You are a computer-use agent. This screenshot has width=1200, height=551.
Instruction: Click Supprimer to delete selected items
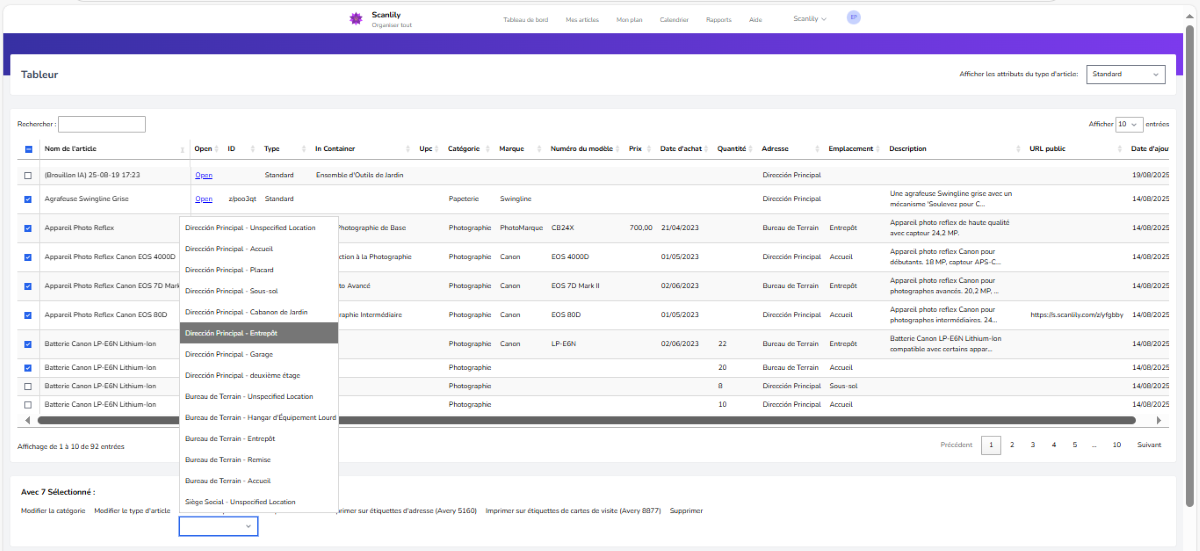686,511
